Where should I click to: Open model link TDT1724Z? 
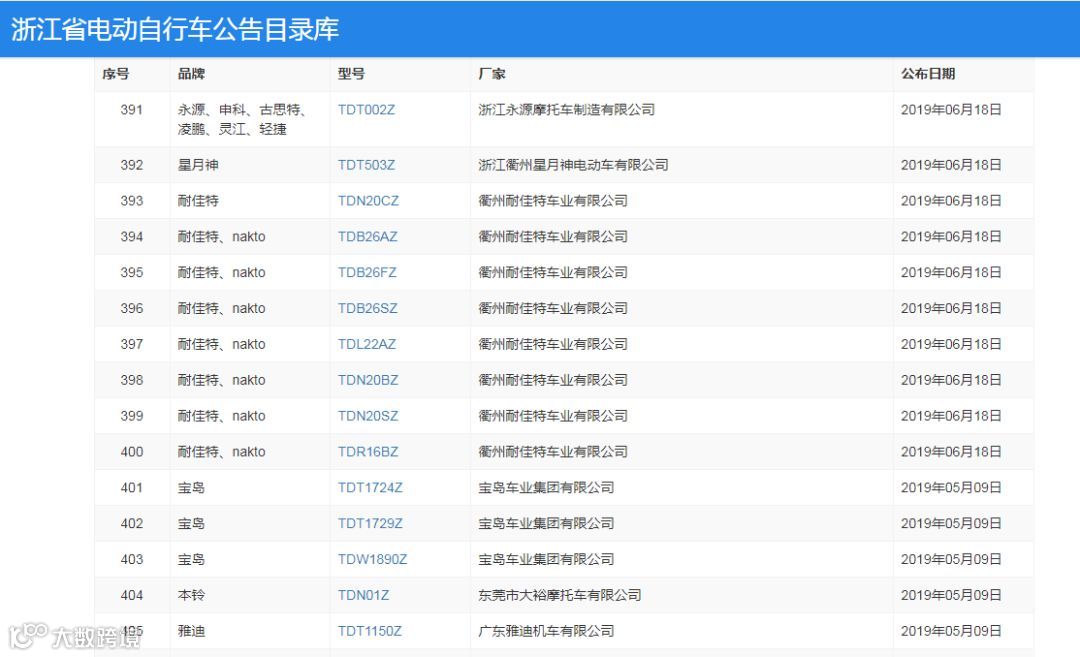pos(370,487)
